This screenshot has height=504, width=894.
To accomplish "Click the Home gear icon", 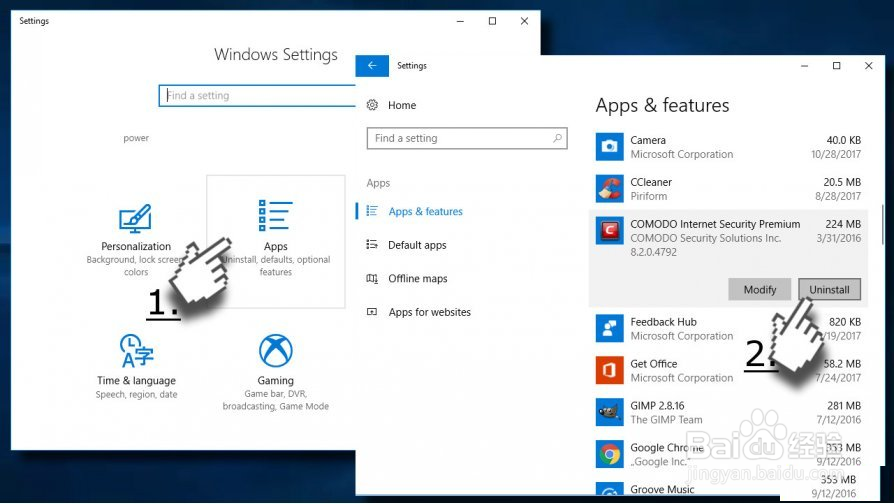I will click(372, 105).
